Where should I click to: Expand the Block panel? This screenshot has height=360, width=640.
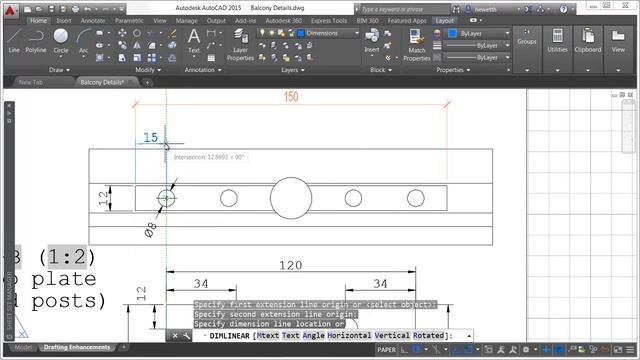(381, 70)
